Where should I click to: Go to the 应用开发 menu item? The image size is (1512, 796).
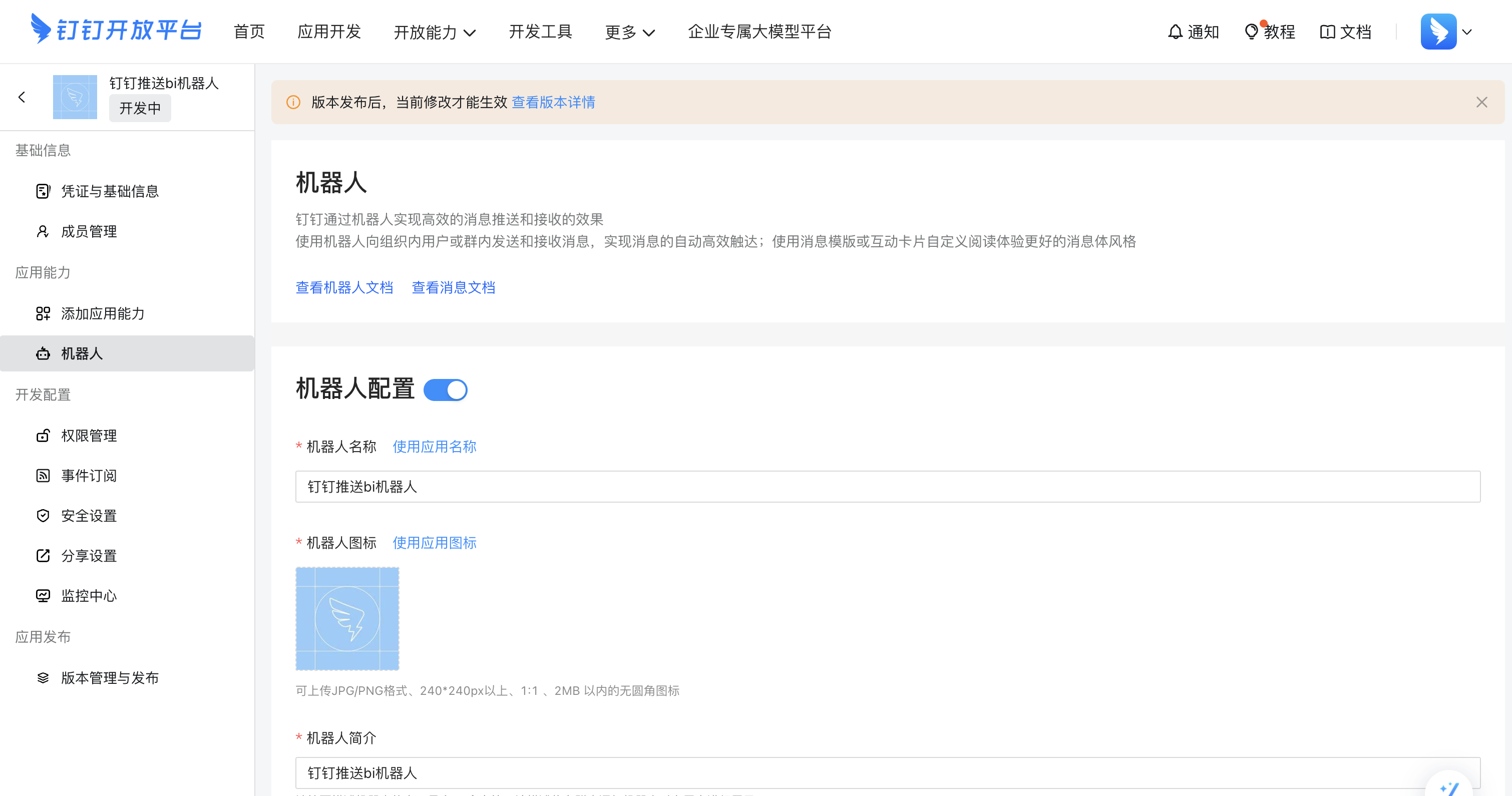coord(329,32)
